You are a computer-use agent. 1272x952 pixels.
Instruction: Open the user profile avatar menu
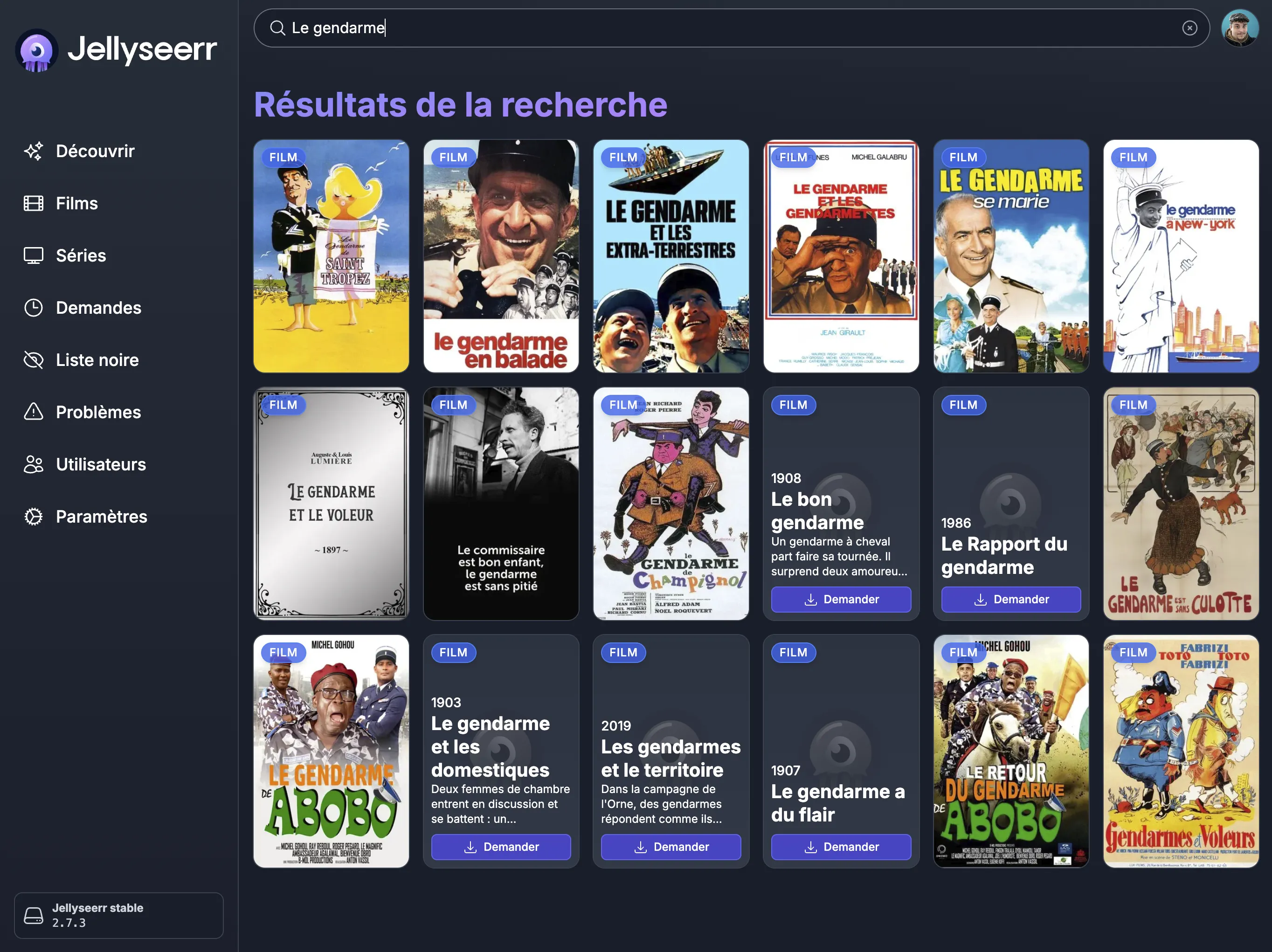pos(1240,27)
